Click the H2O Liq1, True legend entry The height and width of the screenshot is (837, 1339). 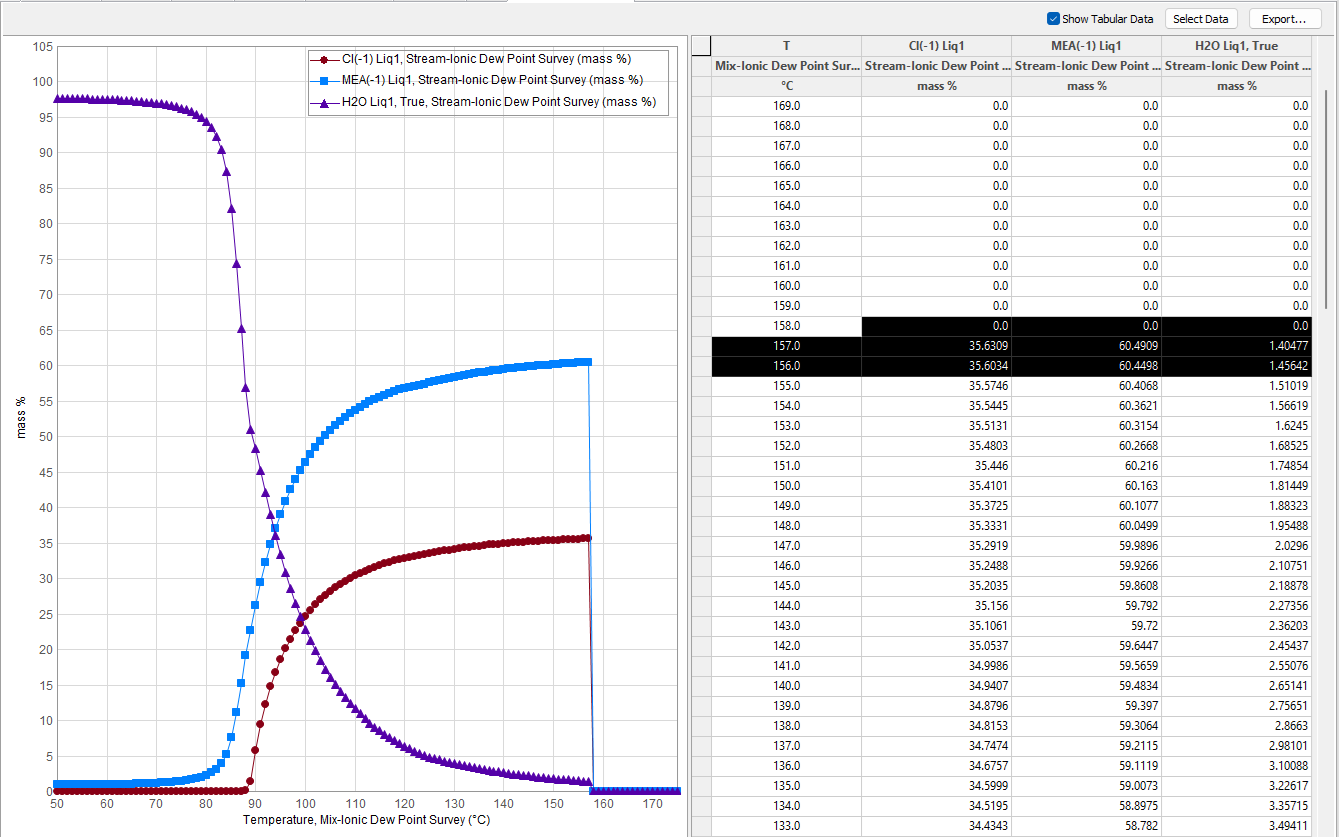pyautogui.click(x=486, y=101)
